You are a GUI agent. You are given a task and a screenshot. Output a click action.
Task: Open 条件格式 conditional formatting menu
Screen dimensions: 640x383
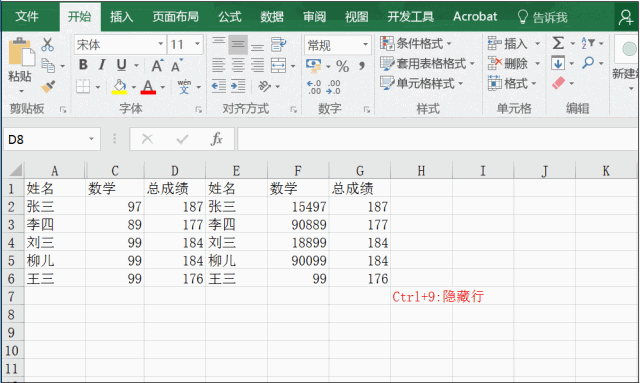[416, 43]
